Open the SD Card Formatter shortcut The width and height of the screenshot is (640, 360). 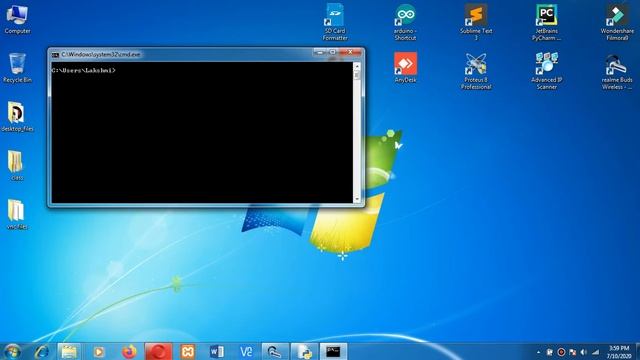335,22
